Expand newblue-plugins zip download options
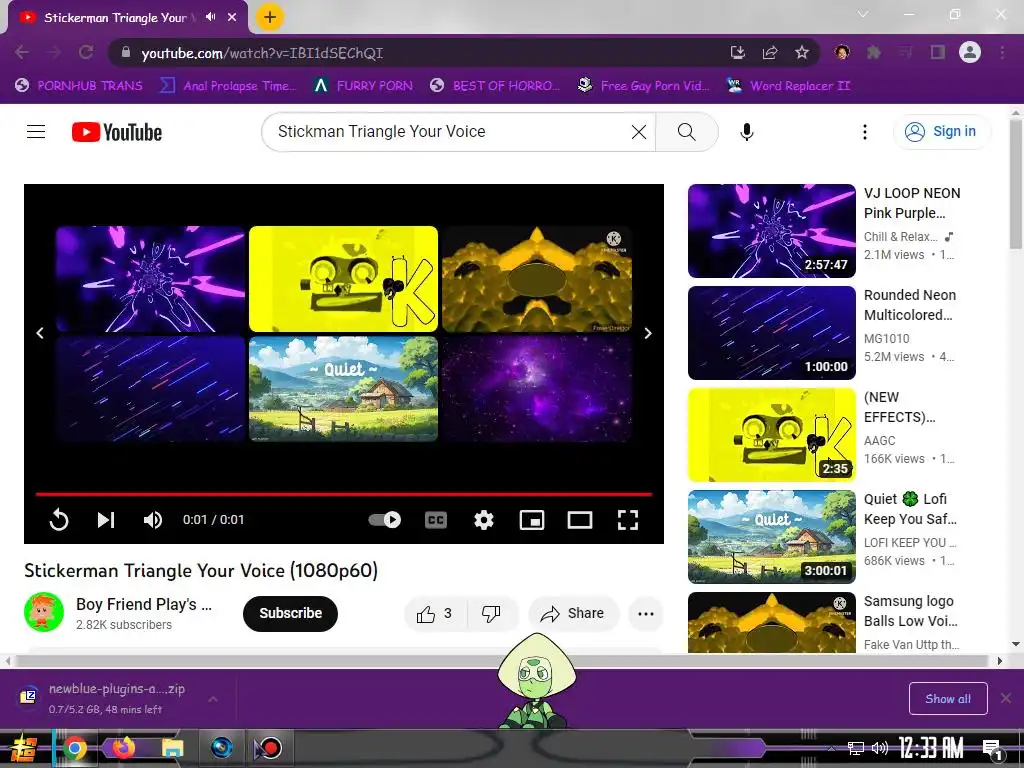This screenshot has height=768, width=1024. point(212,699)
